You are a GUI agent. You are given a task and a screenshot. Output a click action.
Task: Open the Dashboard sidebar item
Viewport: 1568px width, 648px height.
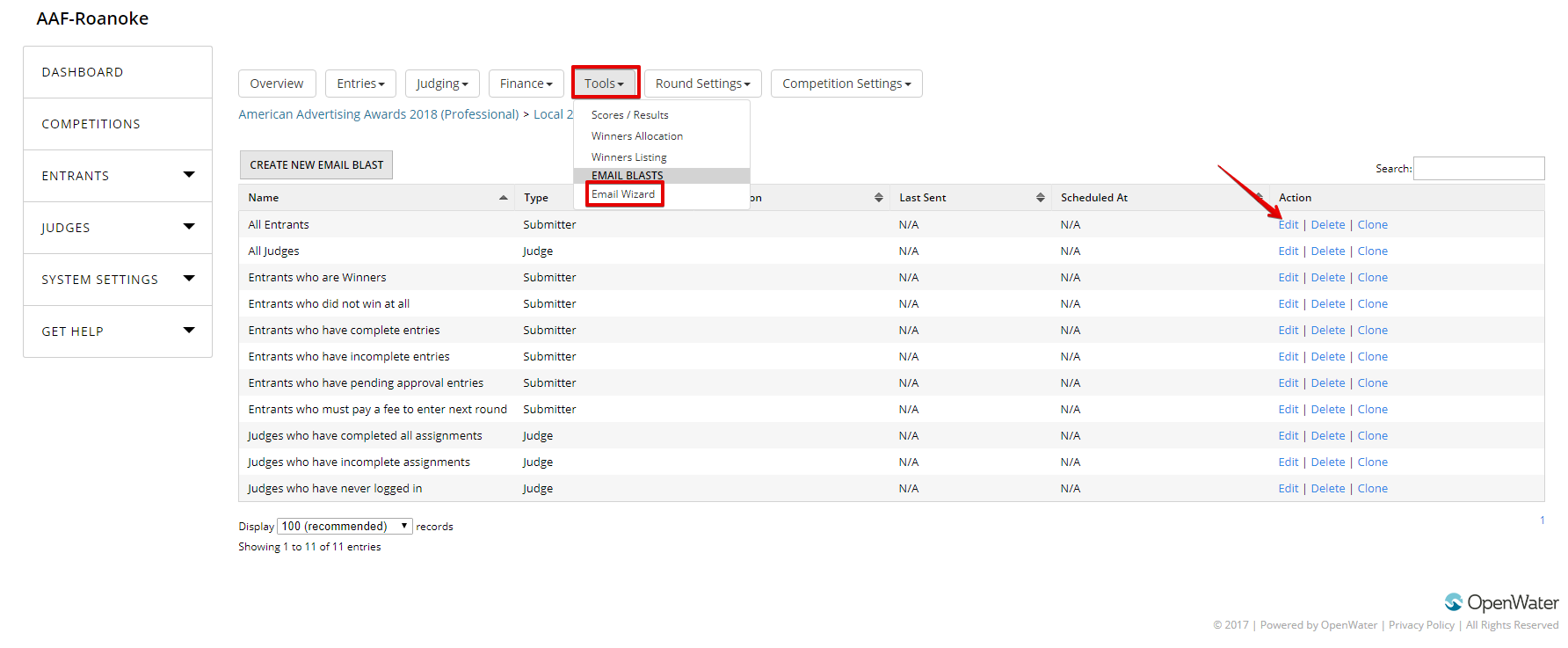(x=118, y=72)
